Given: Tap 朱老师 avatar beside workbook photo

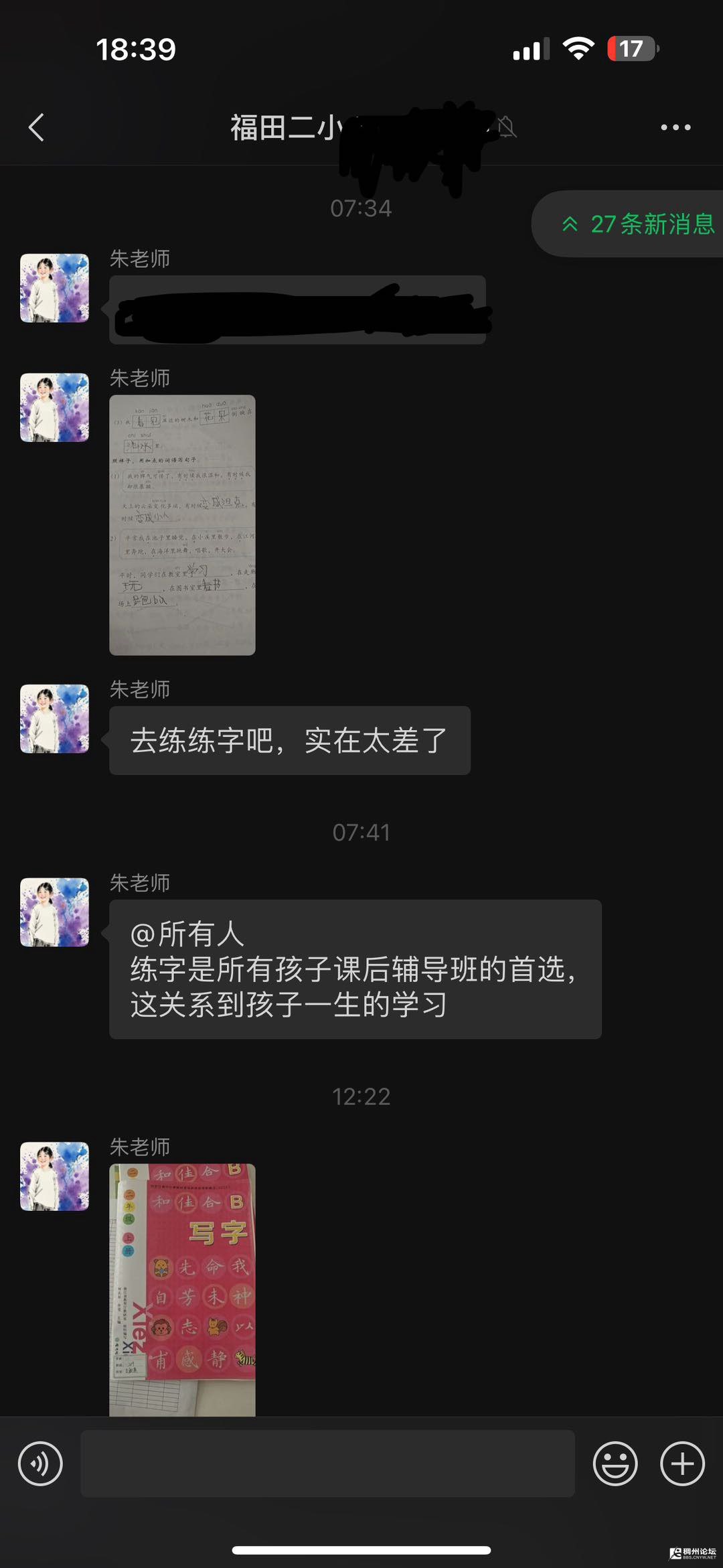Looking at the screenshot, I should pos(54,1176).
